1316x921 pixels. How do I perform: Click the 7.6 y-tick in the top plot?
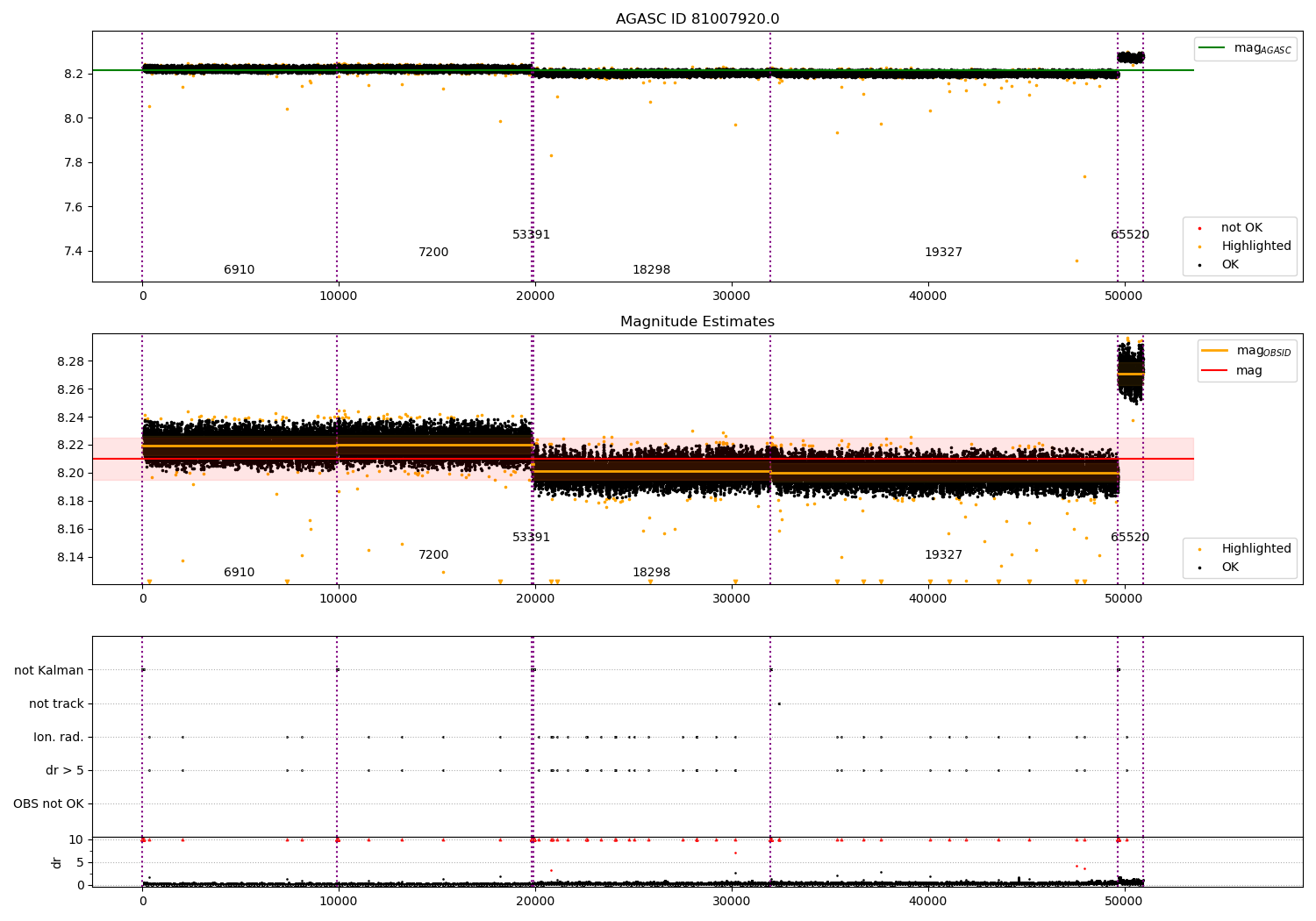tap(75, 208)
